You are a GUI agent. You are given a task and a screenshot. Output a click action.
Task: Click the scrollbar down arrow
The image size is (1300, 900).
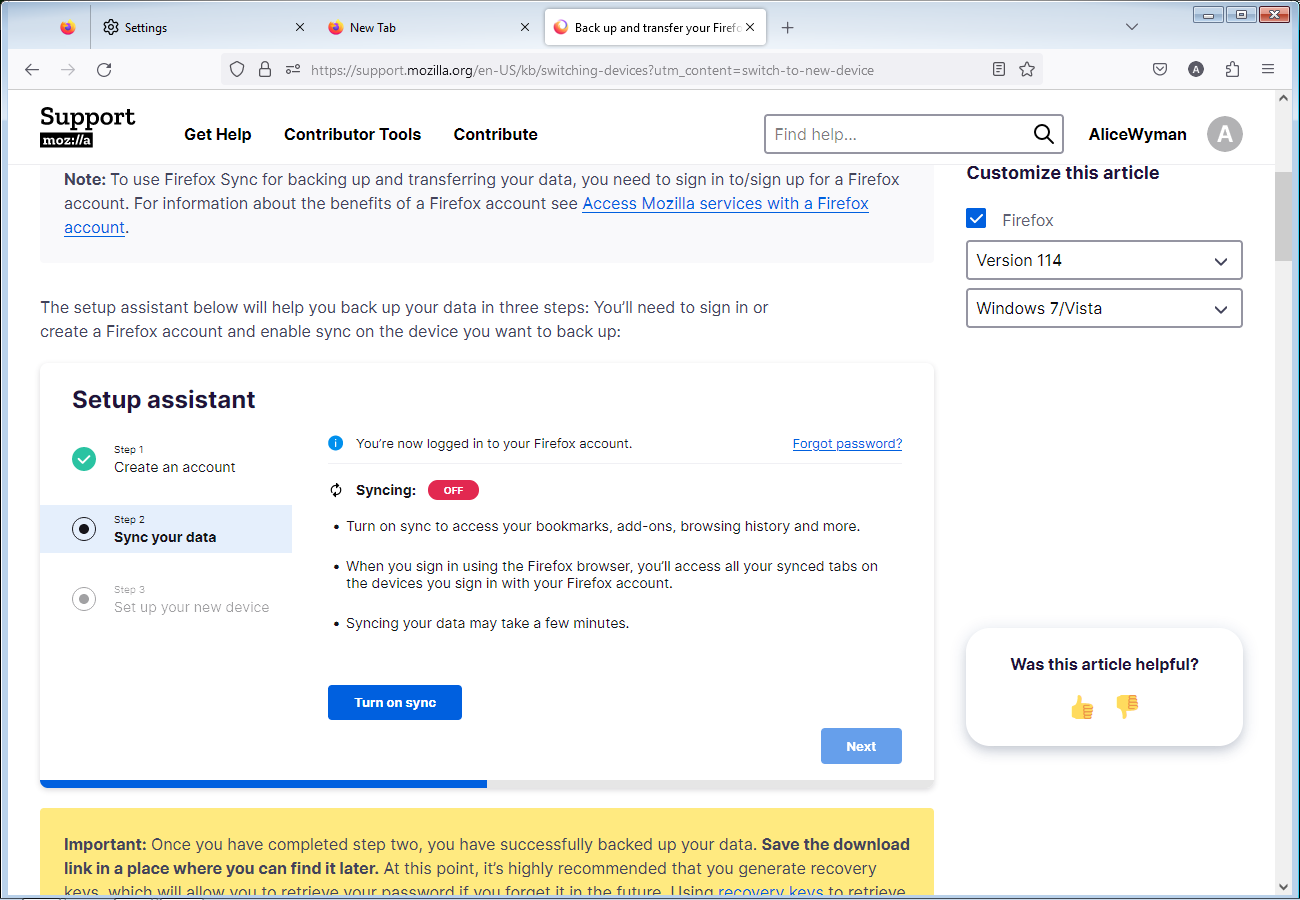[1283, 886]
